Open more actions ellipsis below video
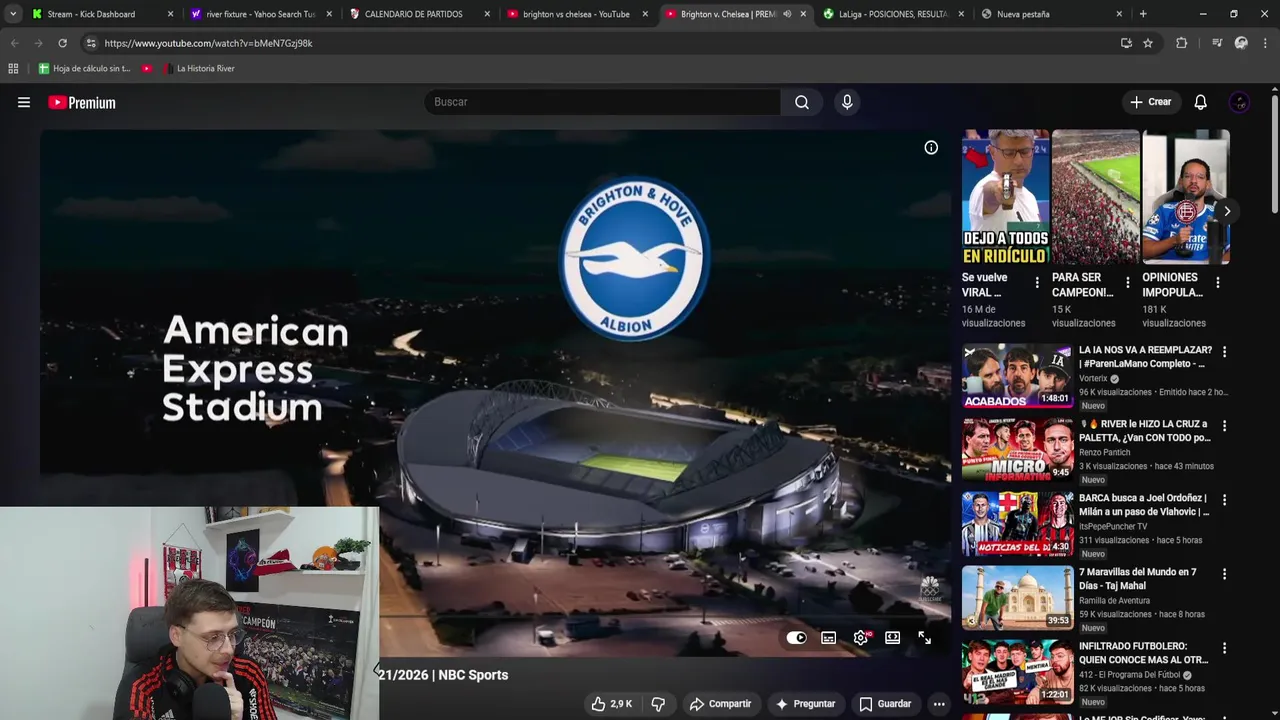Image resolution: width=1280 pixels, height=720 pixels. point(939,704)
